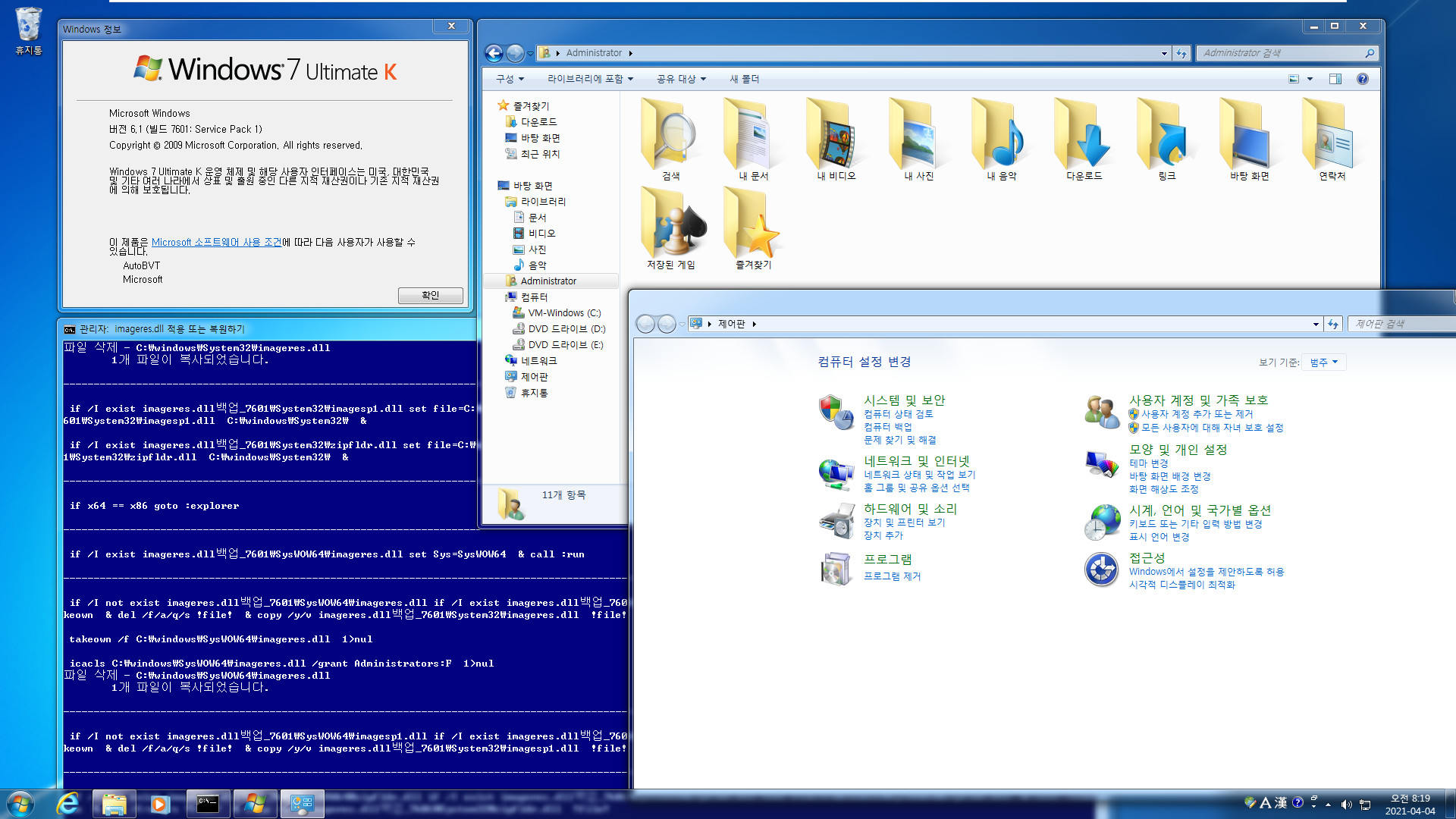
Task: Click the 제어판 검색 search field
Action: coord(1401,324)
